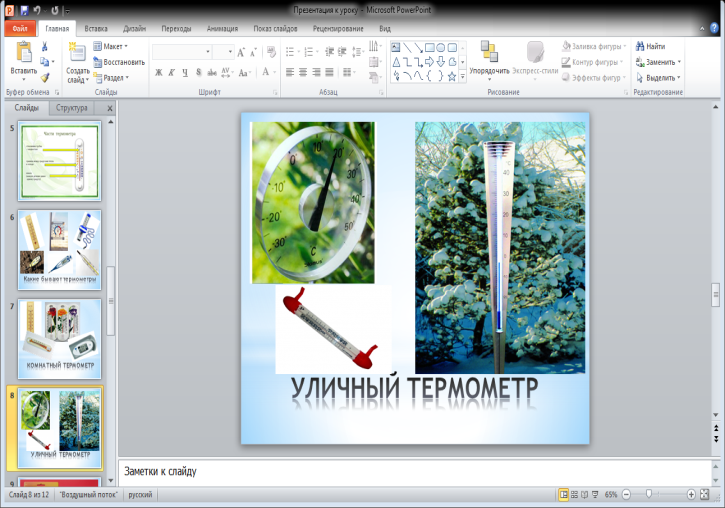The image size is (725, 508).
Task: Open the Анимация ribbon tab
Action: point(222,29)
